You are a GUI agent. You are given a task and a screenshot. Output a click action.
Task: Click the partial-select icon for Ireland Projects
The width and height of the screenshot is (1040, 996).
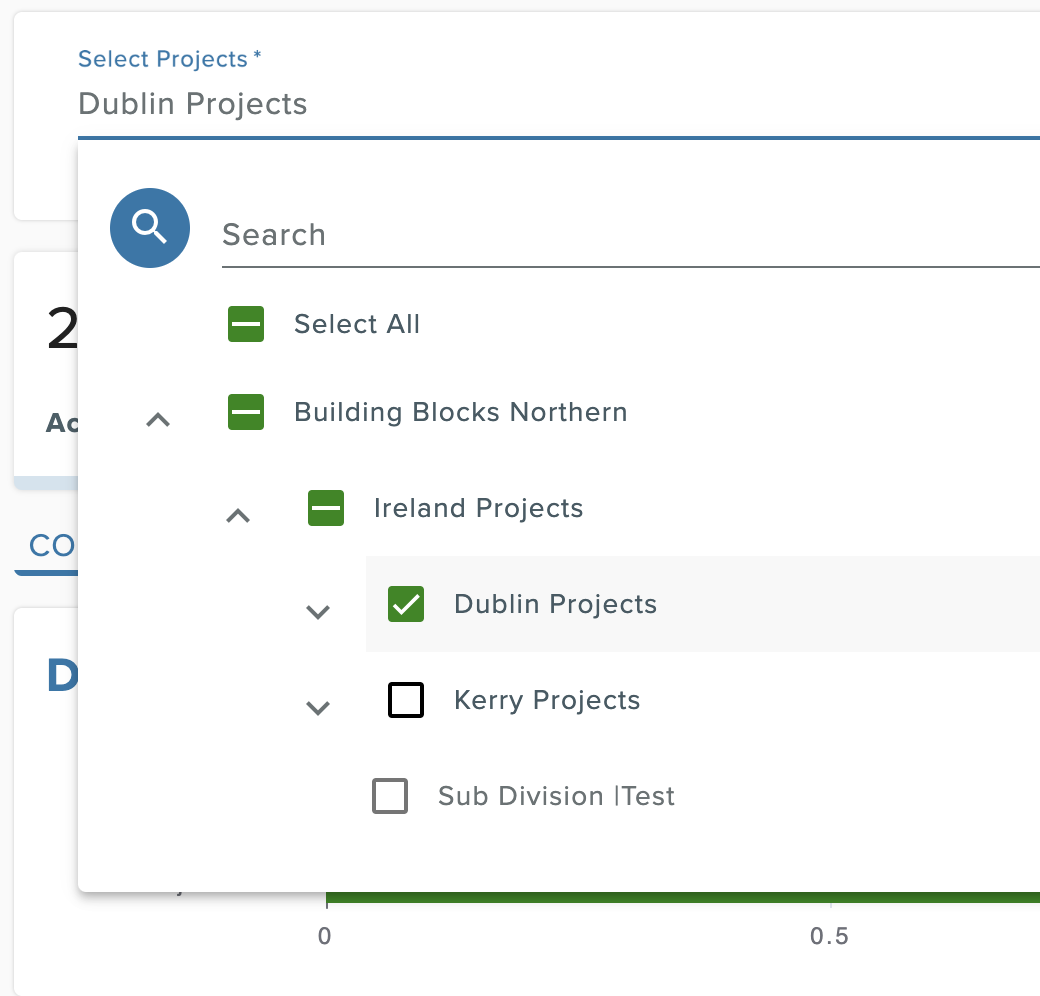(x=326, y=508)
